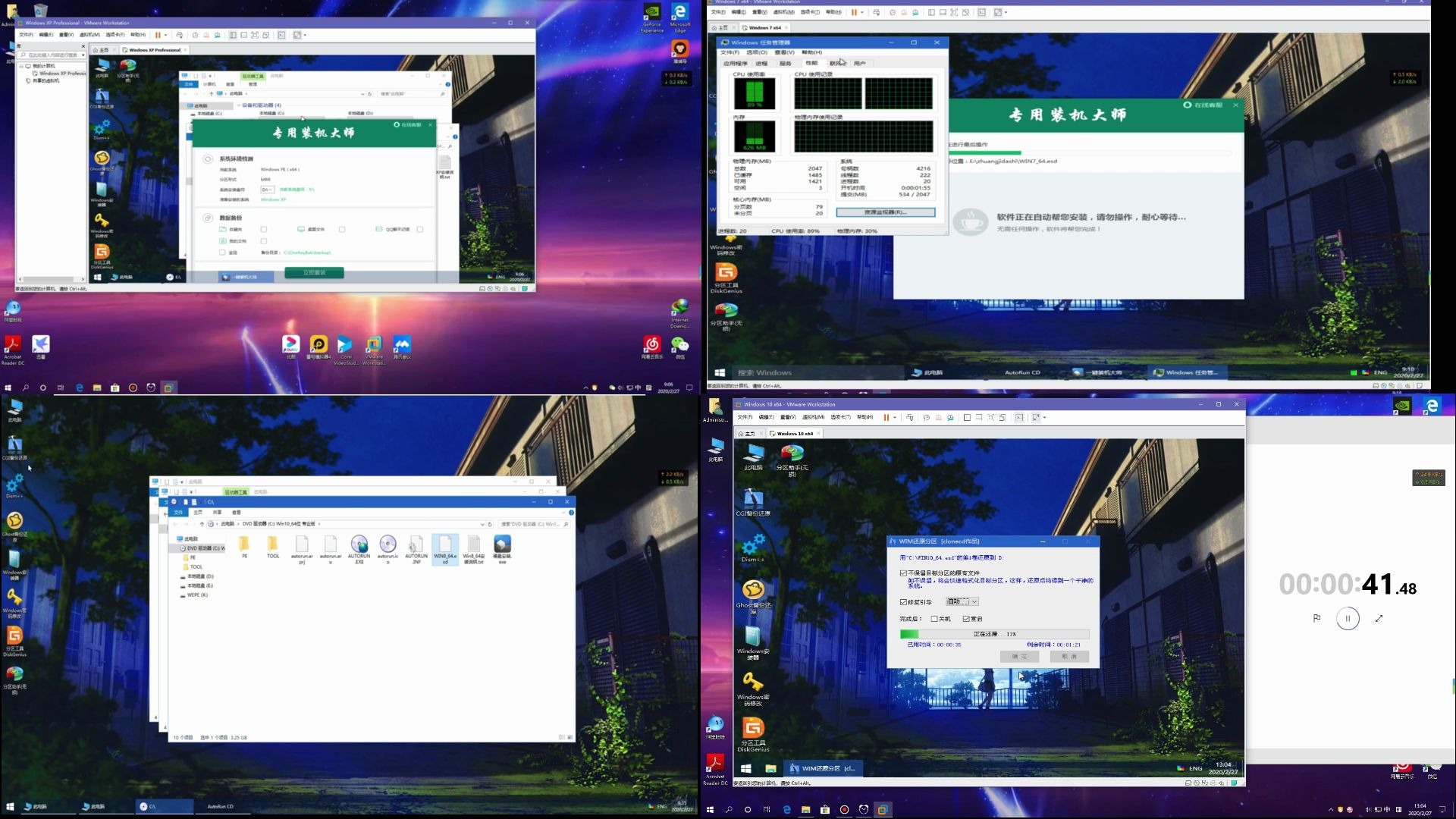This screenshot has height=819, width=1456.
Task: Toggle 重启 checkbox in WIM restore dialog
Action: [966, 619]
